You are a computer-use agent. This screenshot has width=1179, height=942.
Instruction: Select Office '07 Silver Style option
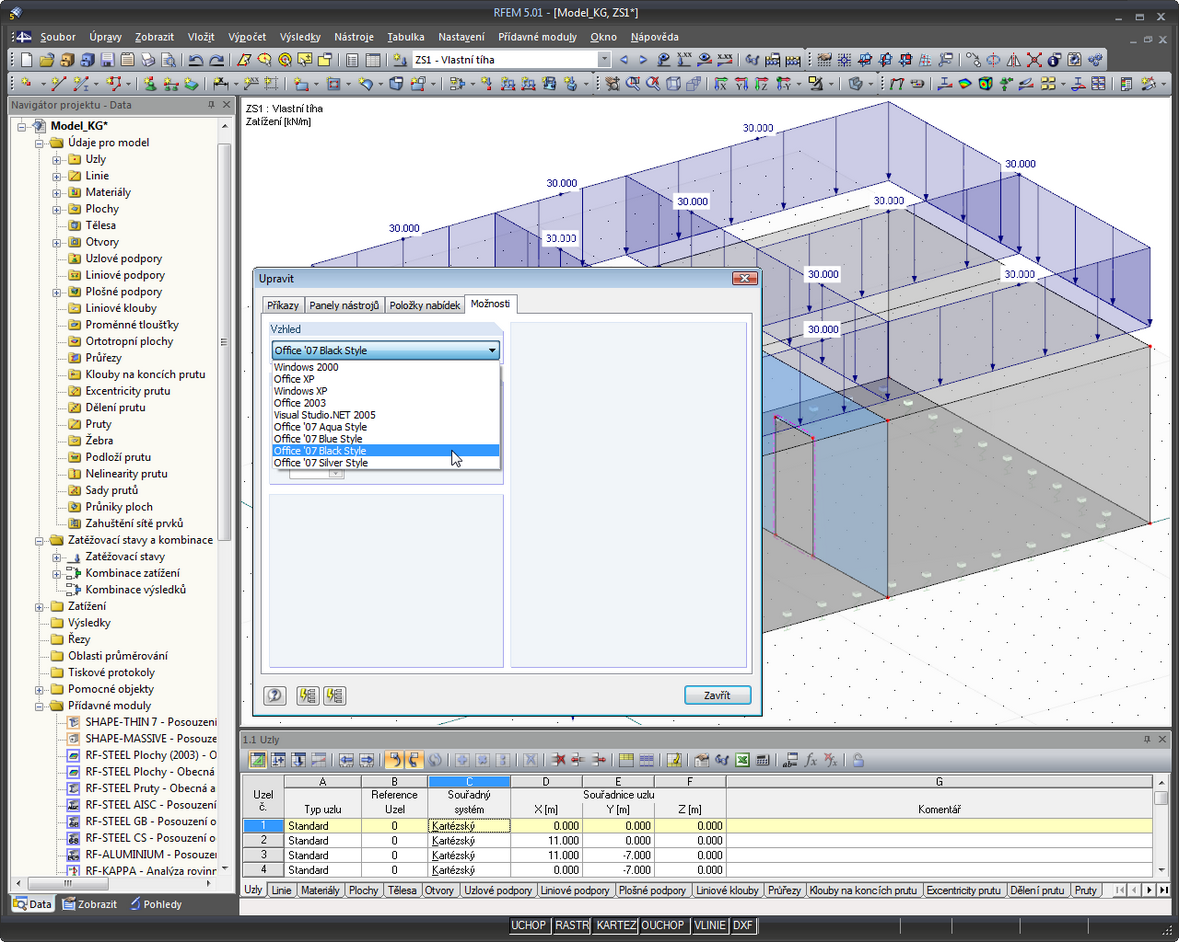(321, 463)
